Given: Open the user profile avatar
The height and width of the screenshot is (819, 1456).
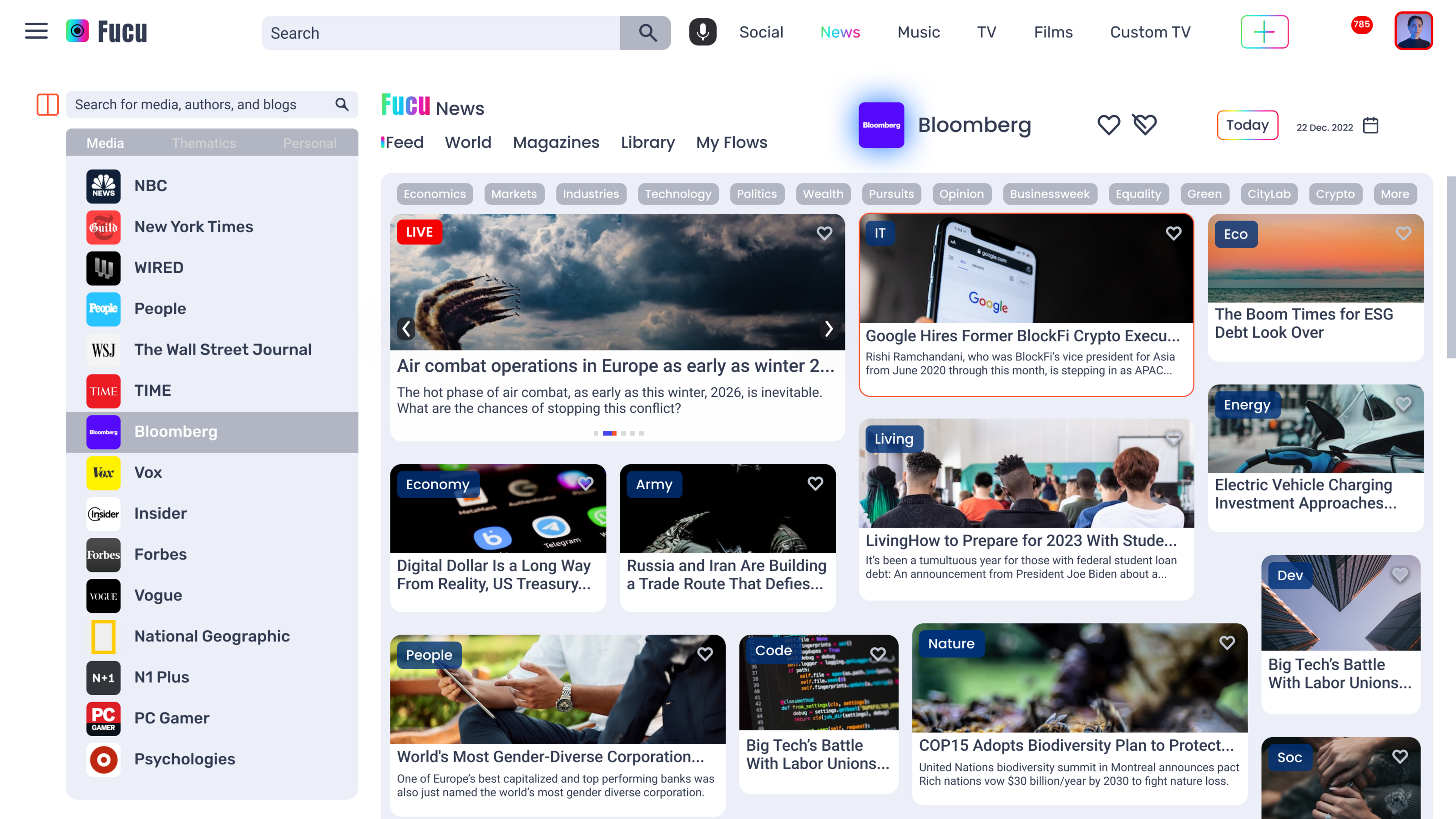Looking at the screenshot, I should (x=1413, y=31).
